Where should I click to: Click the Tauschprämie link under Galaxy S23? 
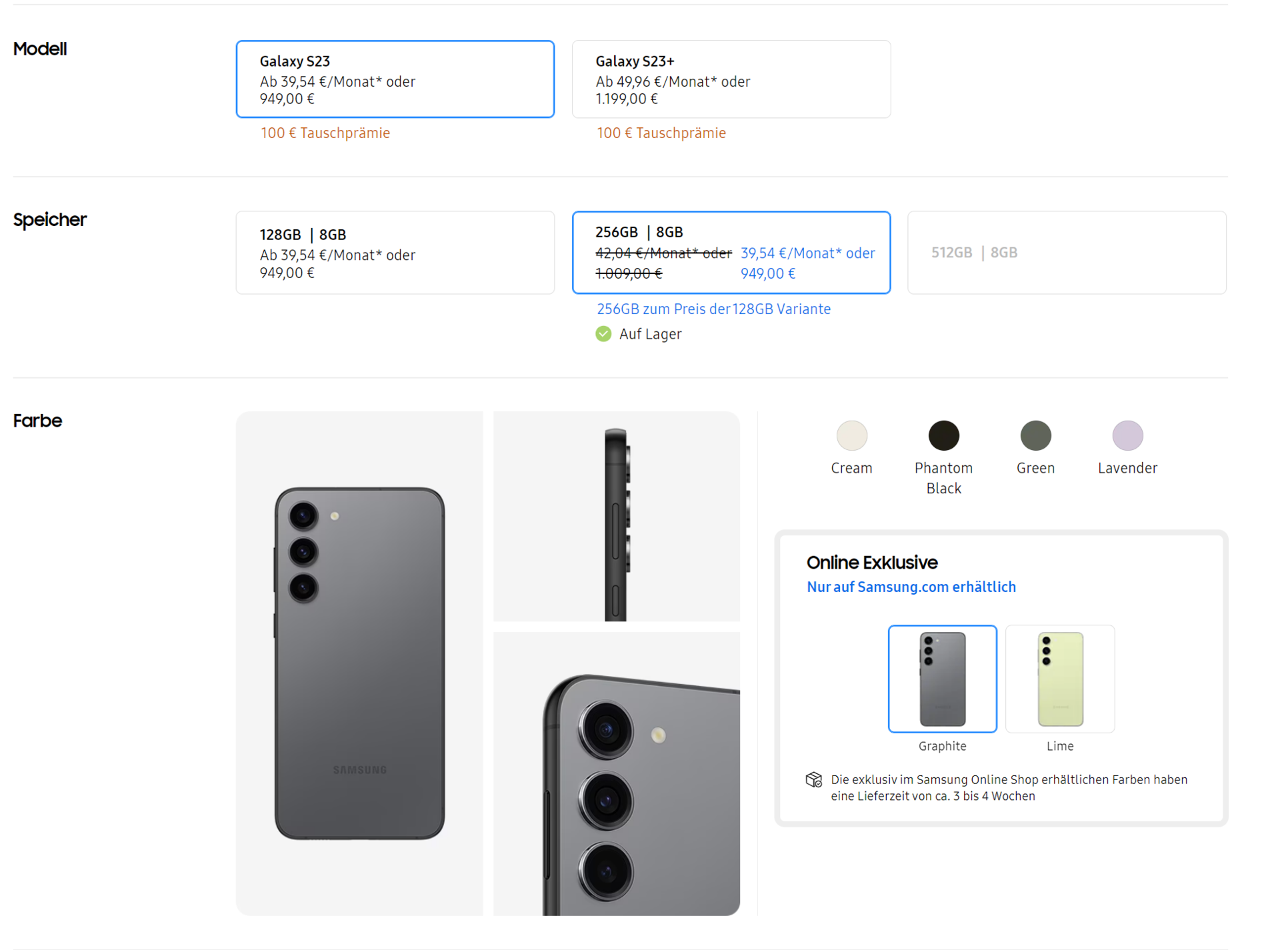click(x=325, y=133)
